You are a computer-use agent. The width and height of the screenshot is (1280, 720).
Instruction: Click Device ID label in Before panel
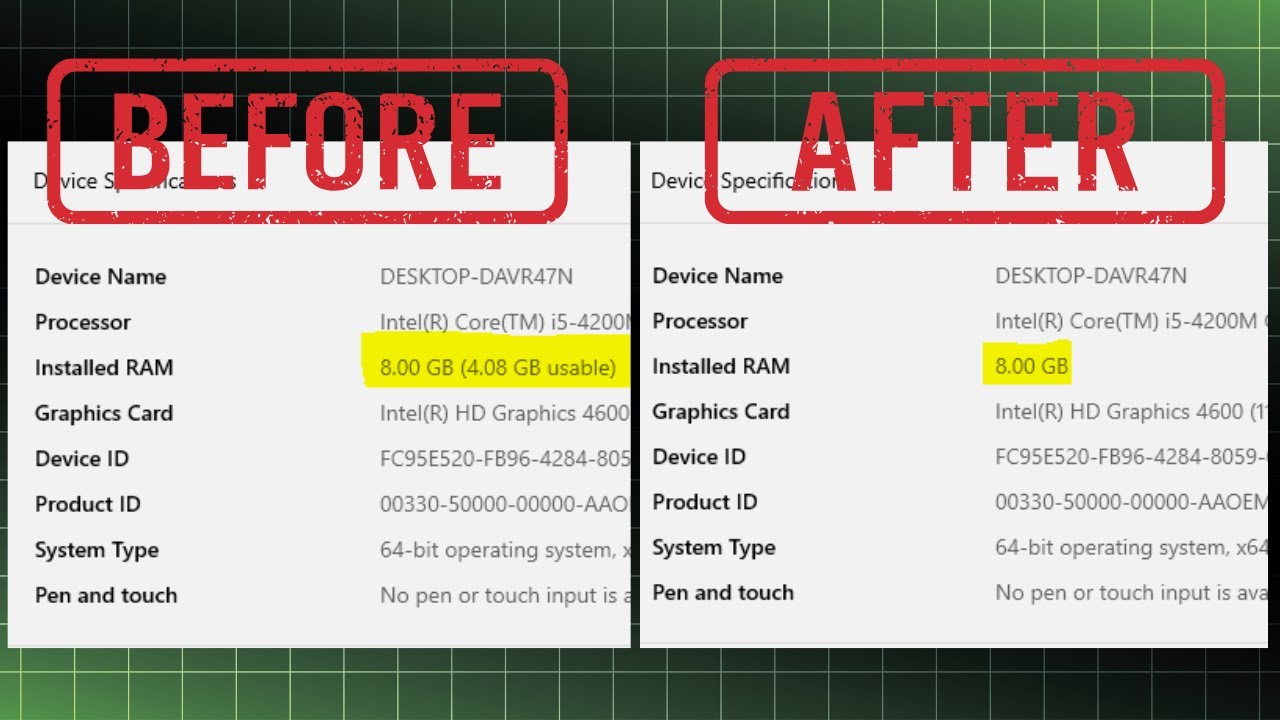pos(82,459)
